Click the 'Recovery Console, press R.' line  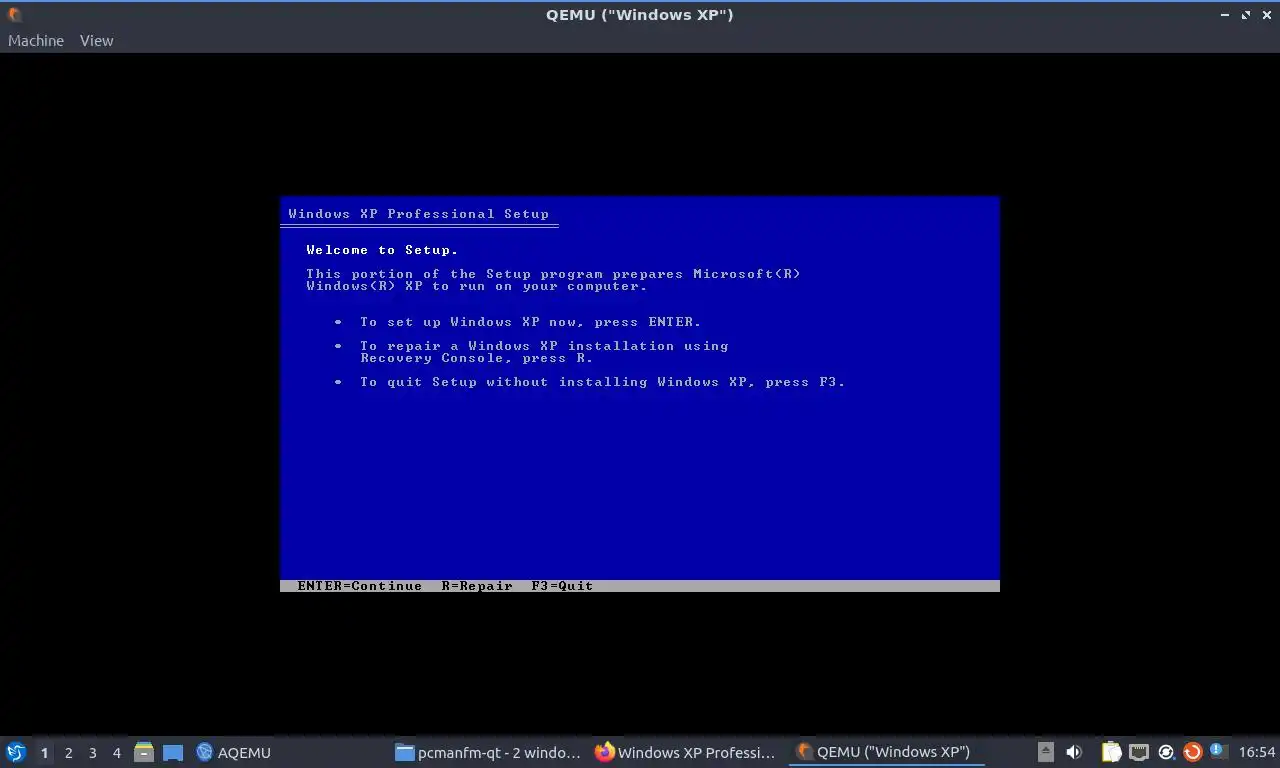pyautogui.click(x=477, y=358)
